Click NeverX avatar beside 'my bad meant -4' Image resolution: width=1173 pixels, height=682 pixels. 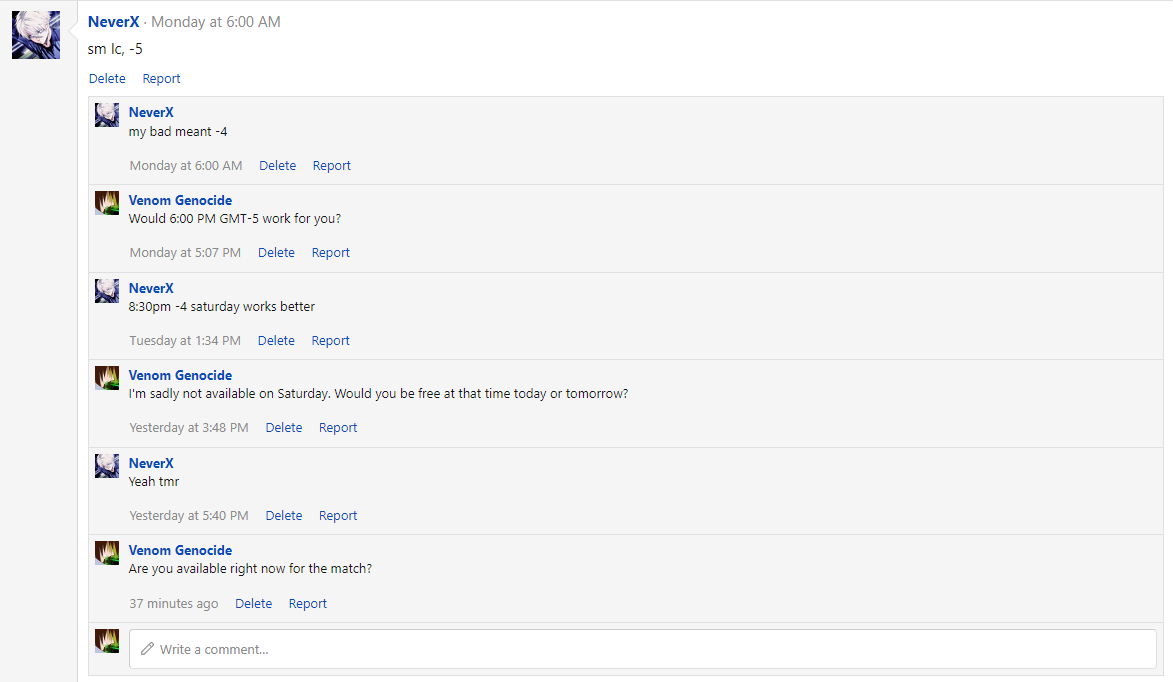tap(107, 115)
